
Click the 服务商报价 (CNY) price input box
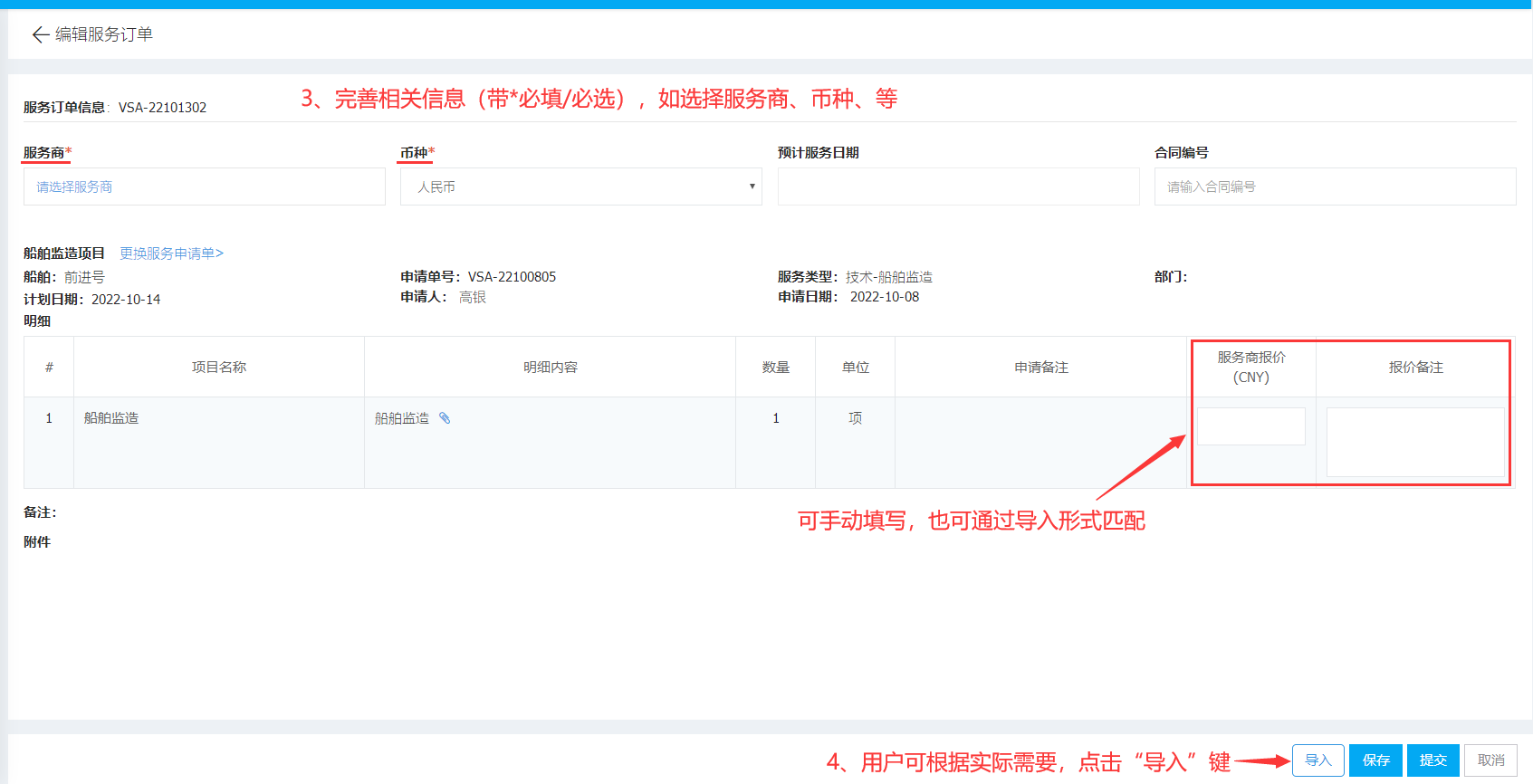(1251, 425)
